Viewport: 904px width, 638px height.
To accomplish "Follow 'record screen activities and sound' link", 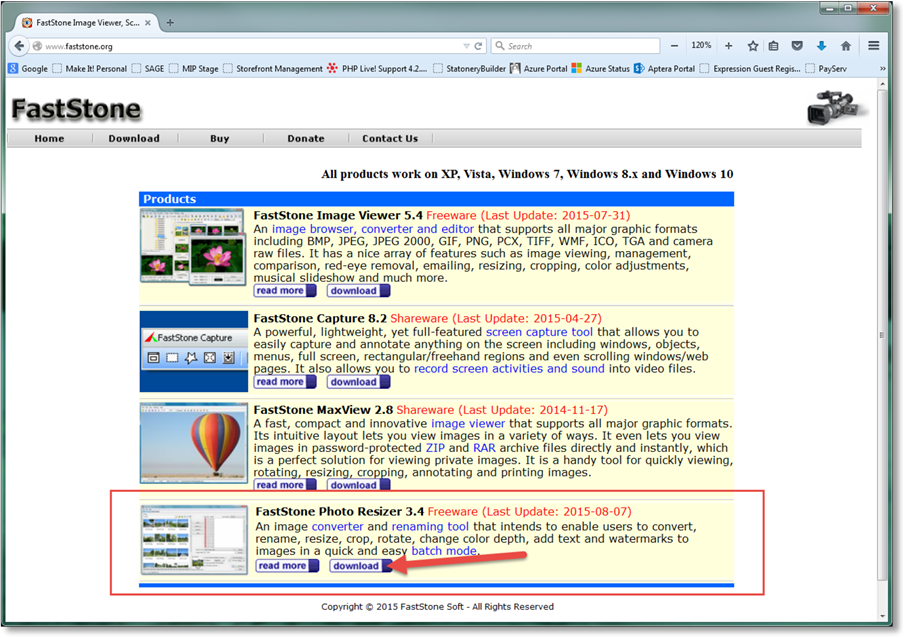I will click(x=509, y=368).
